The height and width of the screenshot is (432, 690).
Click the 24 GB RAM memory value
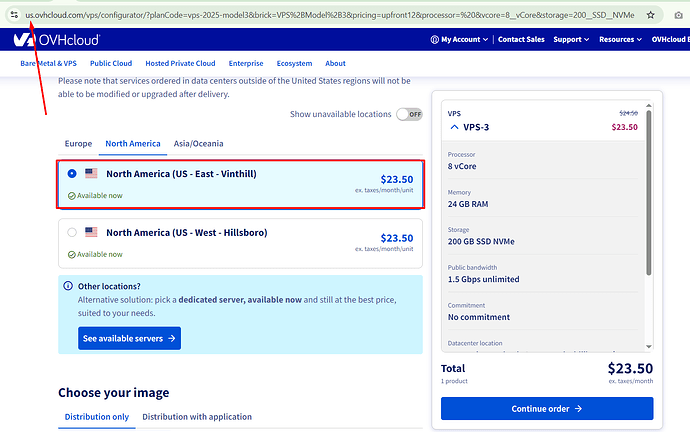click(x=468, y=204)
